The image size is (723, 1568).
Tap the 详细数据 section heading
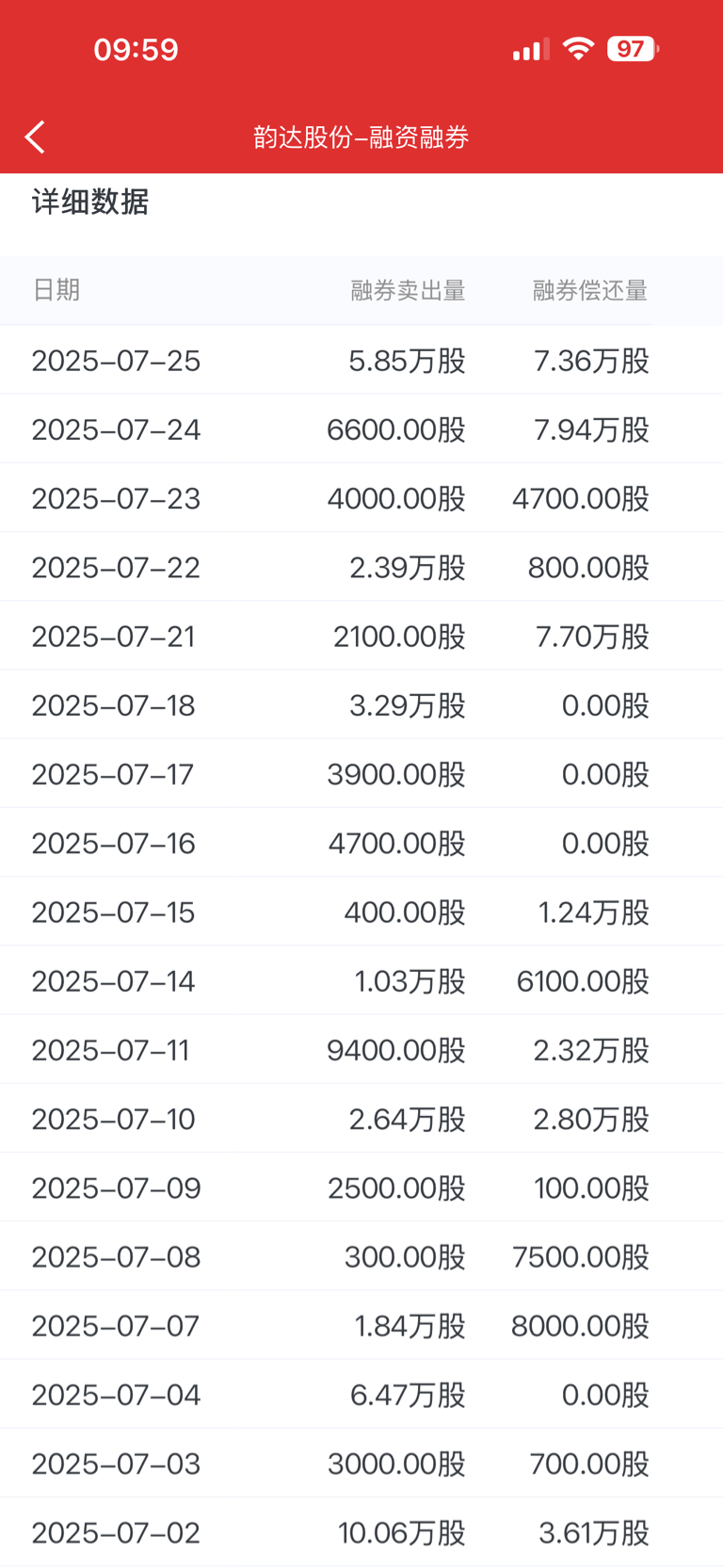point(90,202)
